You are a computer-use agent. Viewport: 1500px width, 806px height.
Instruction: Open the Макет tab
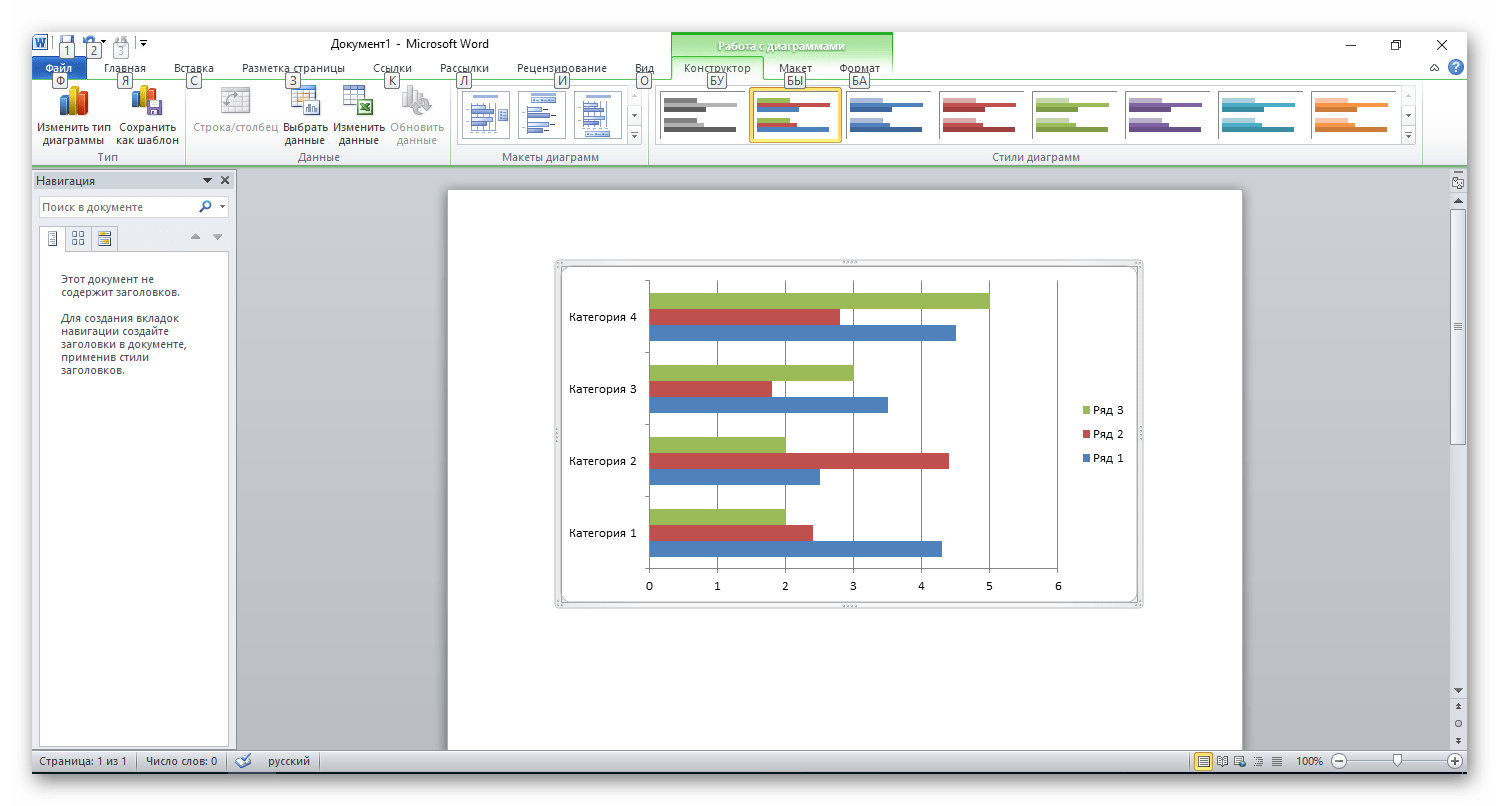tap(795, 68)
